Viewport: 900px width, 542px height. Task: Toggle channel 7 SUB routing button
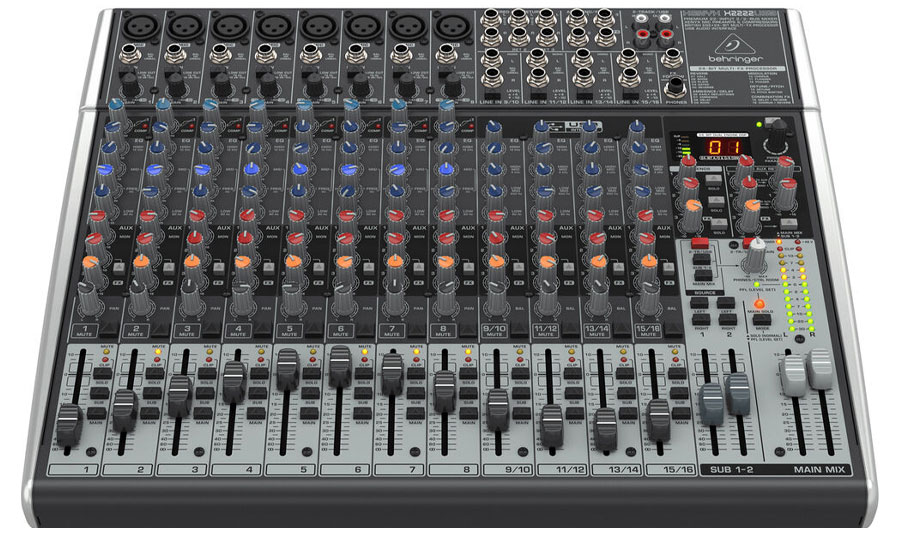tap(415, 394)
